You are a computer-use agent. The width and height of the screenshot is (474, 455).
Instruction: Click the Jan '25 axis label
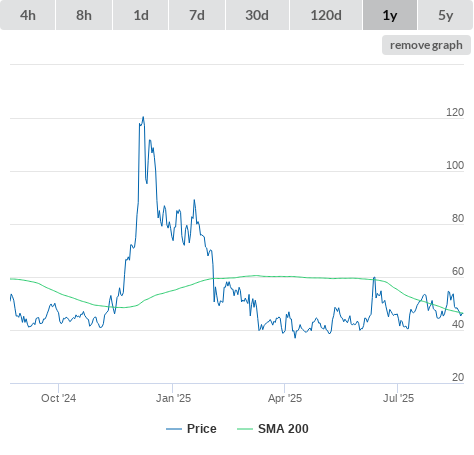coord(173,398)
